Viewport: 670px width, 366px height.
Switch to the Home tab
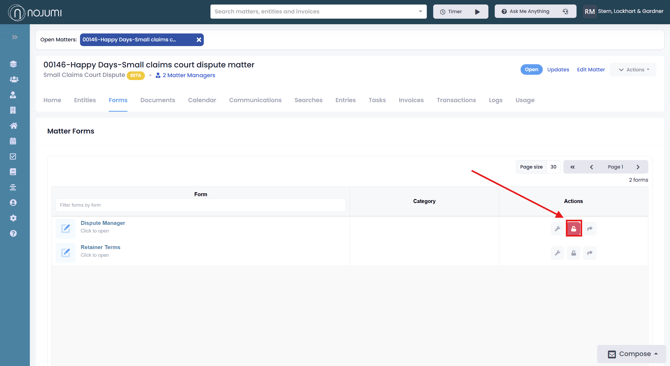pyautogui.click(x=52, y=100)
